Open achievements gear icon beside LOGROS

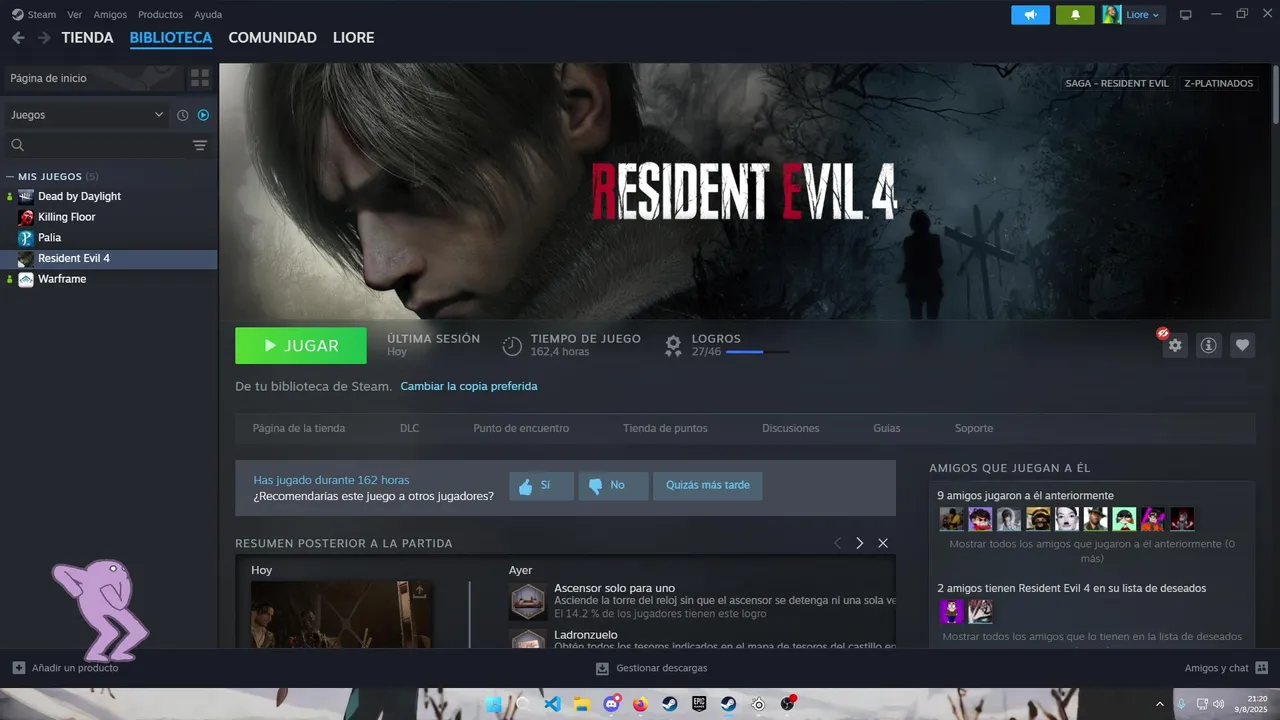673,346
